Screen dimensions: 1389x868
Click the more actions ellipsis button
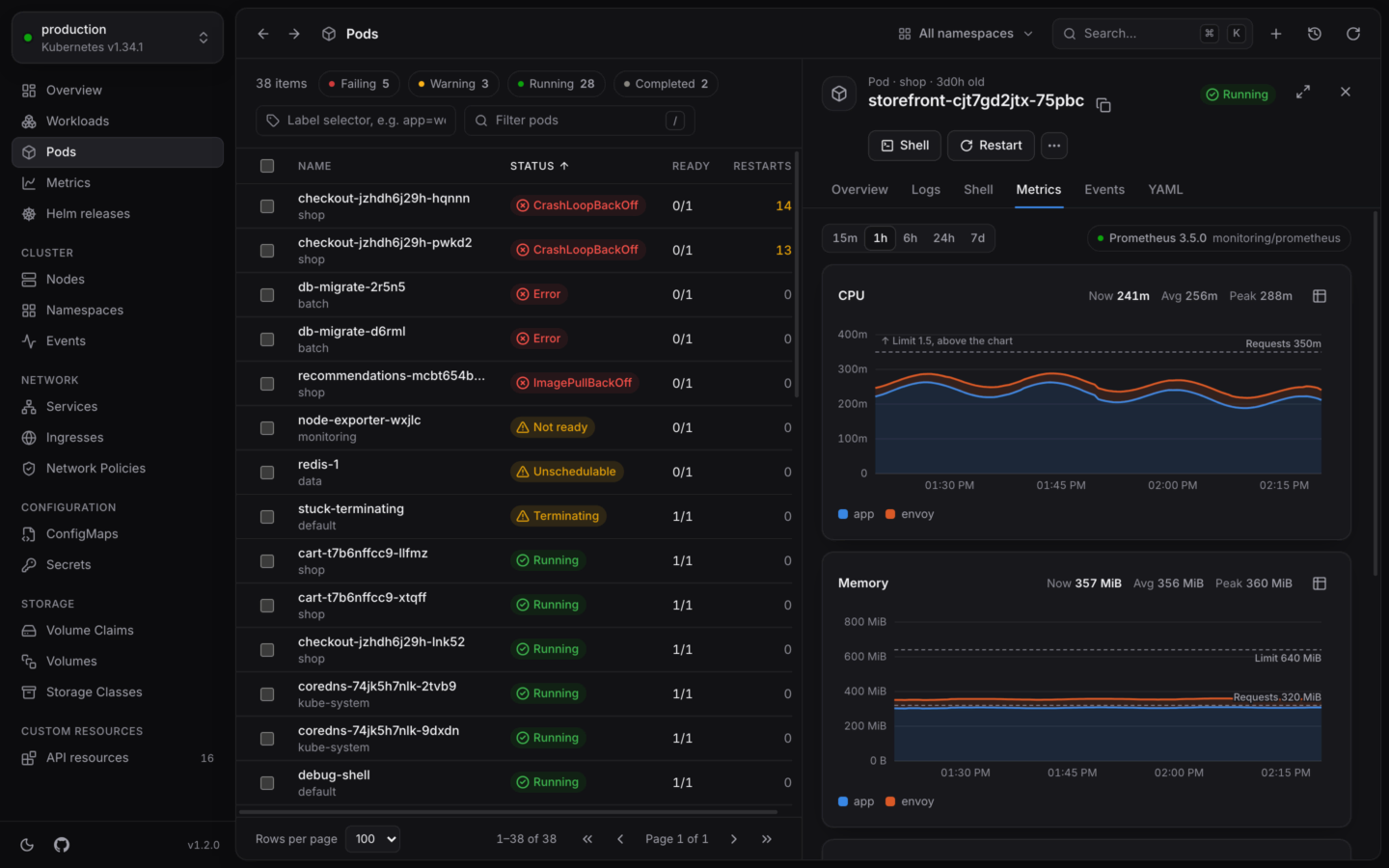[x=1054, y=146]
